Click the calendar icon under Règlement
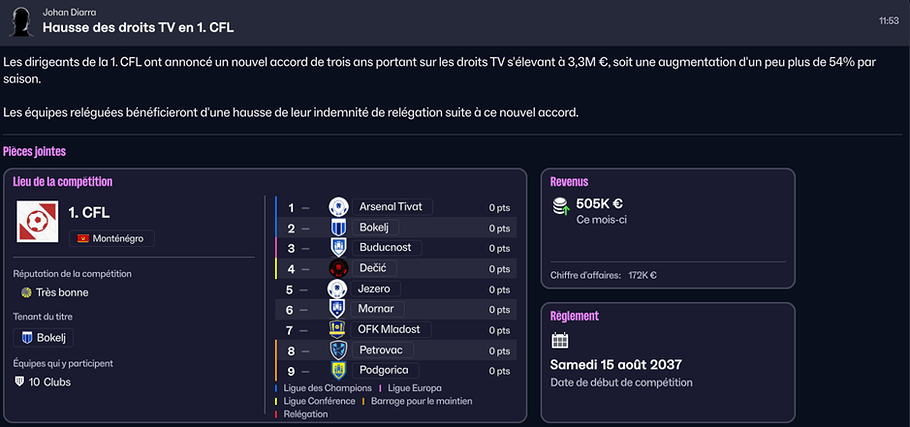This screenshot has height=427, width=910. point(560,341)
